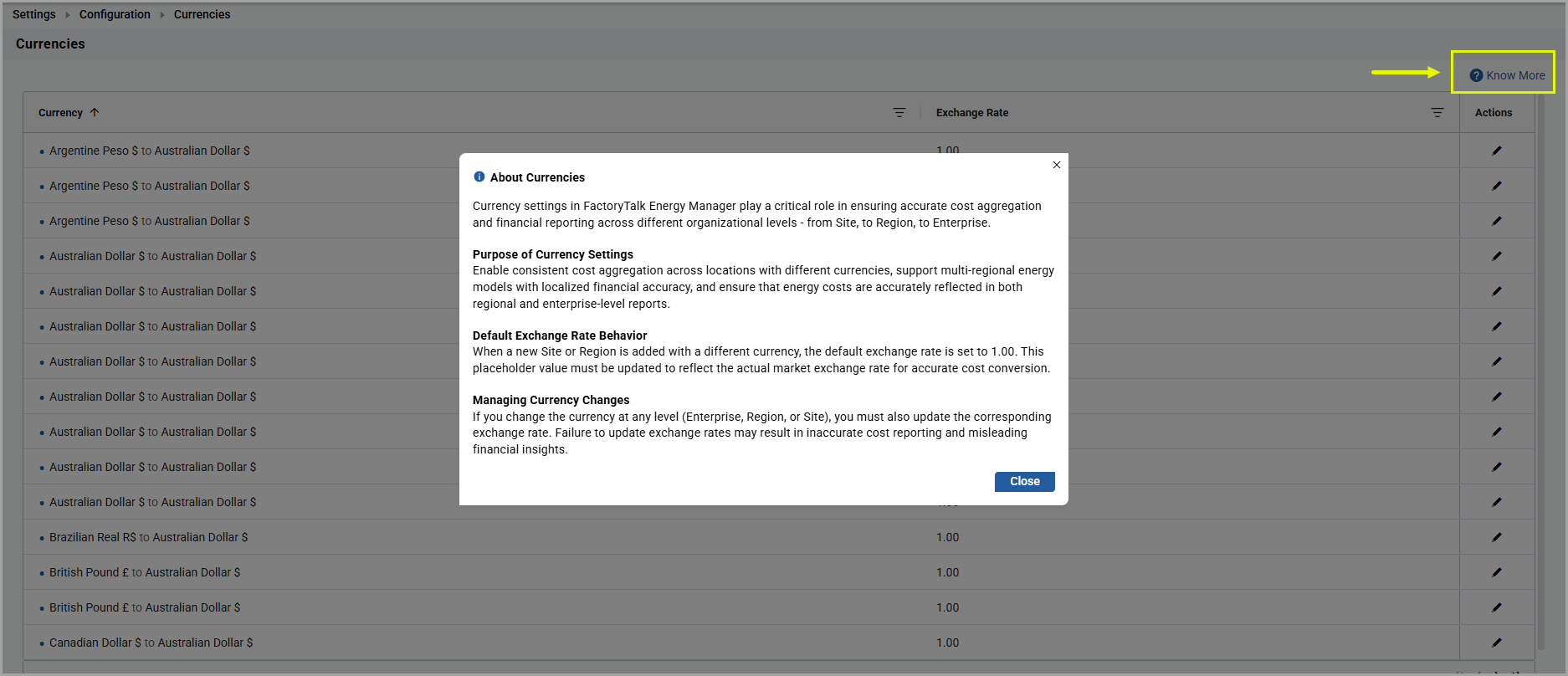The image size is (1568, 676).
Task: Click the About Currencies dialog title
Action: point(537,177)
